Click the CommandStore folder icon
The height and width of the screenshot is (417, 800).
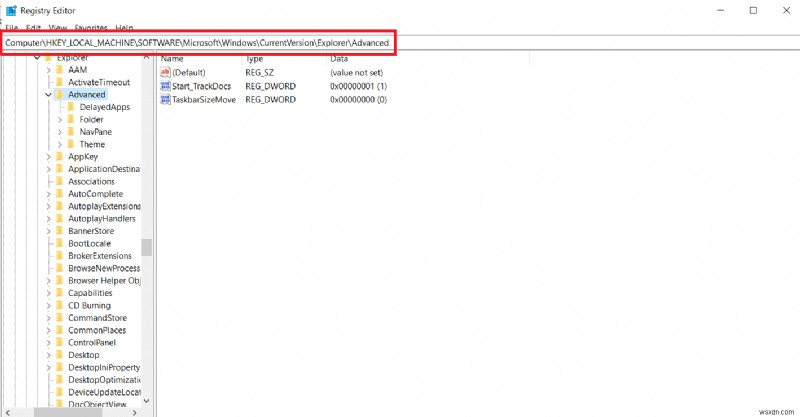[59, 317]
